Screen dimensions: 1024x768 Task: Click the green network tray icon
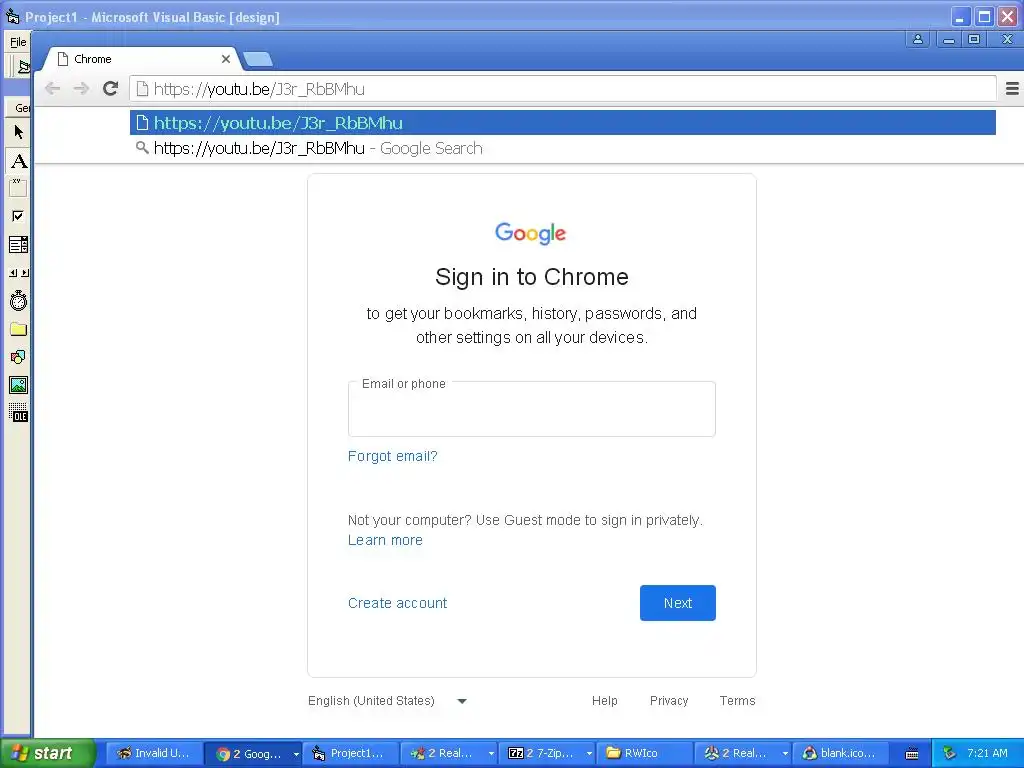(x=950, y=753)
